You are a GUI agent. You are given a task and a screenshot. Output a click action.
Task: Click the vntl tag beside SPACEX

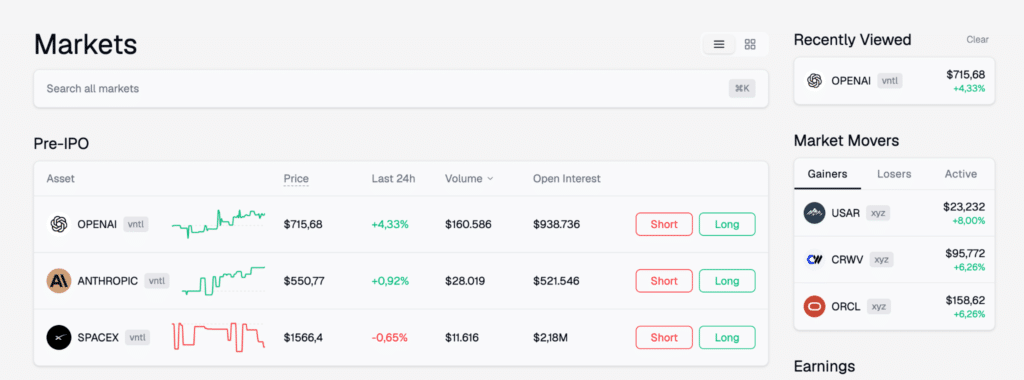point(138,338)
